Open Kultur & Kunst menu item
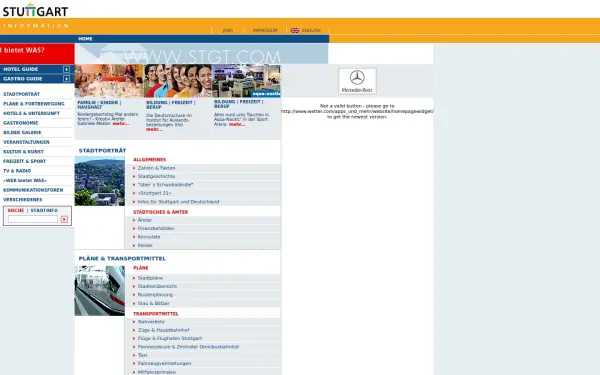 (23, 152)
